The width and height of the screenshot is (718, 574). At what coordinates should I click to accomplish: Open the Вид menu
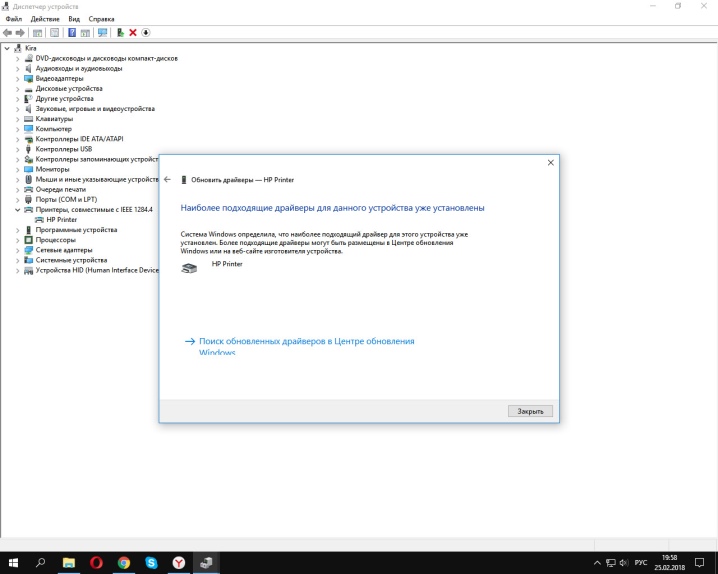pyautogui.click(x=74, y=19)
